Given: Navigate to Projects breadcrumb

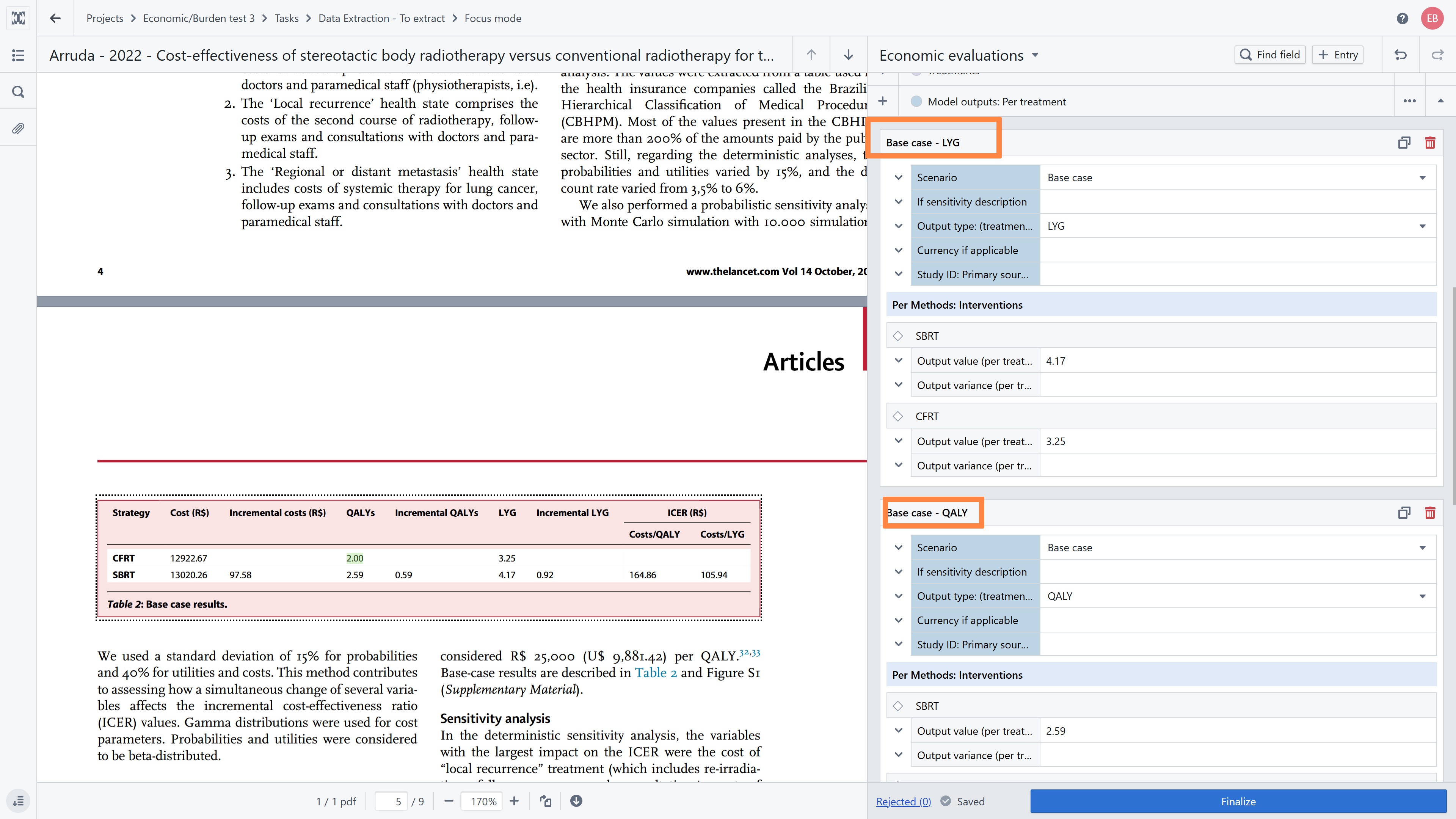Looking at the screenshot, I should coord(105,18).
